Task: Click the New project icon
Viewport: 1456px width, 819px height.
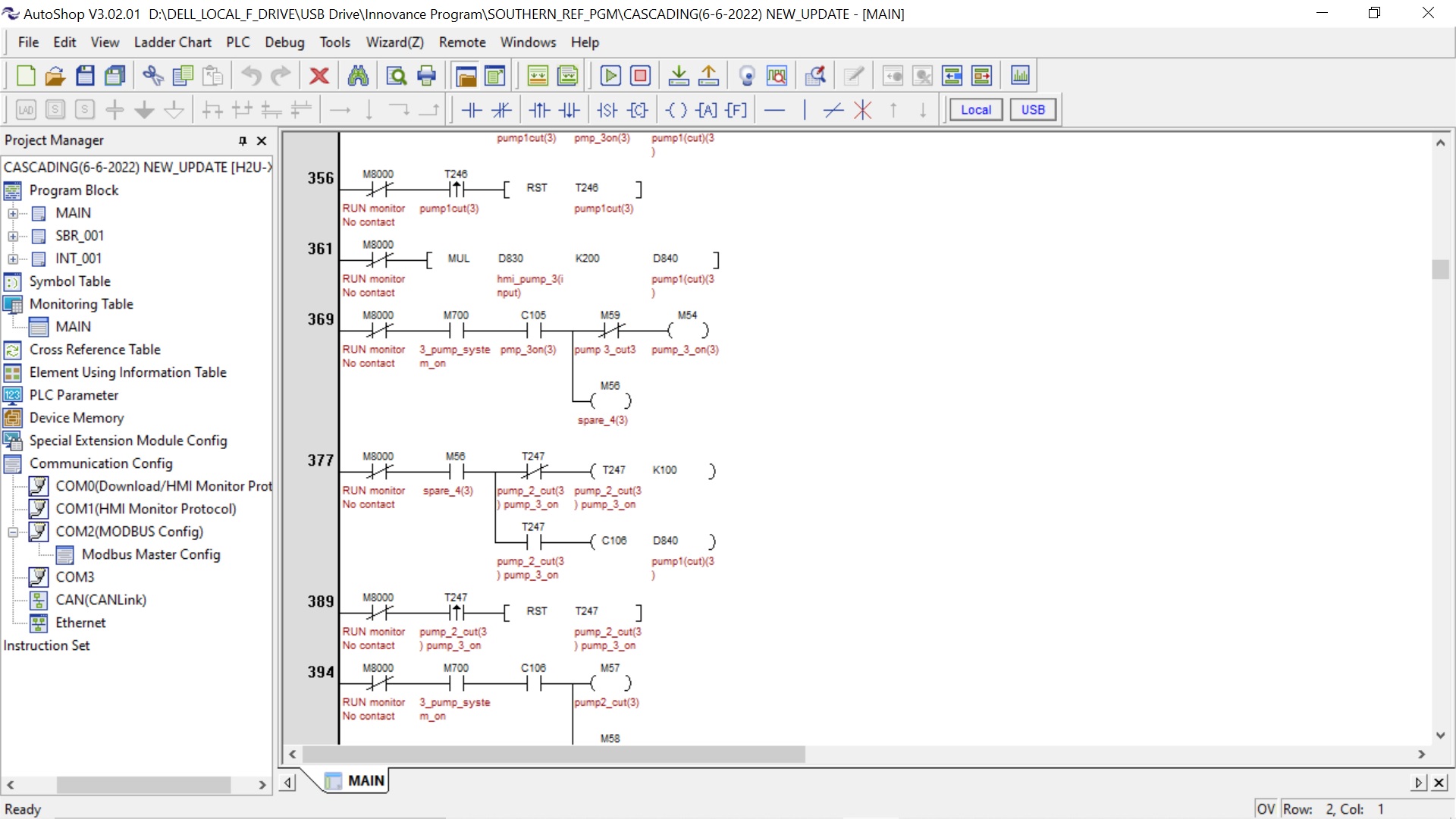Action: 26,76
